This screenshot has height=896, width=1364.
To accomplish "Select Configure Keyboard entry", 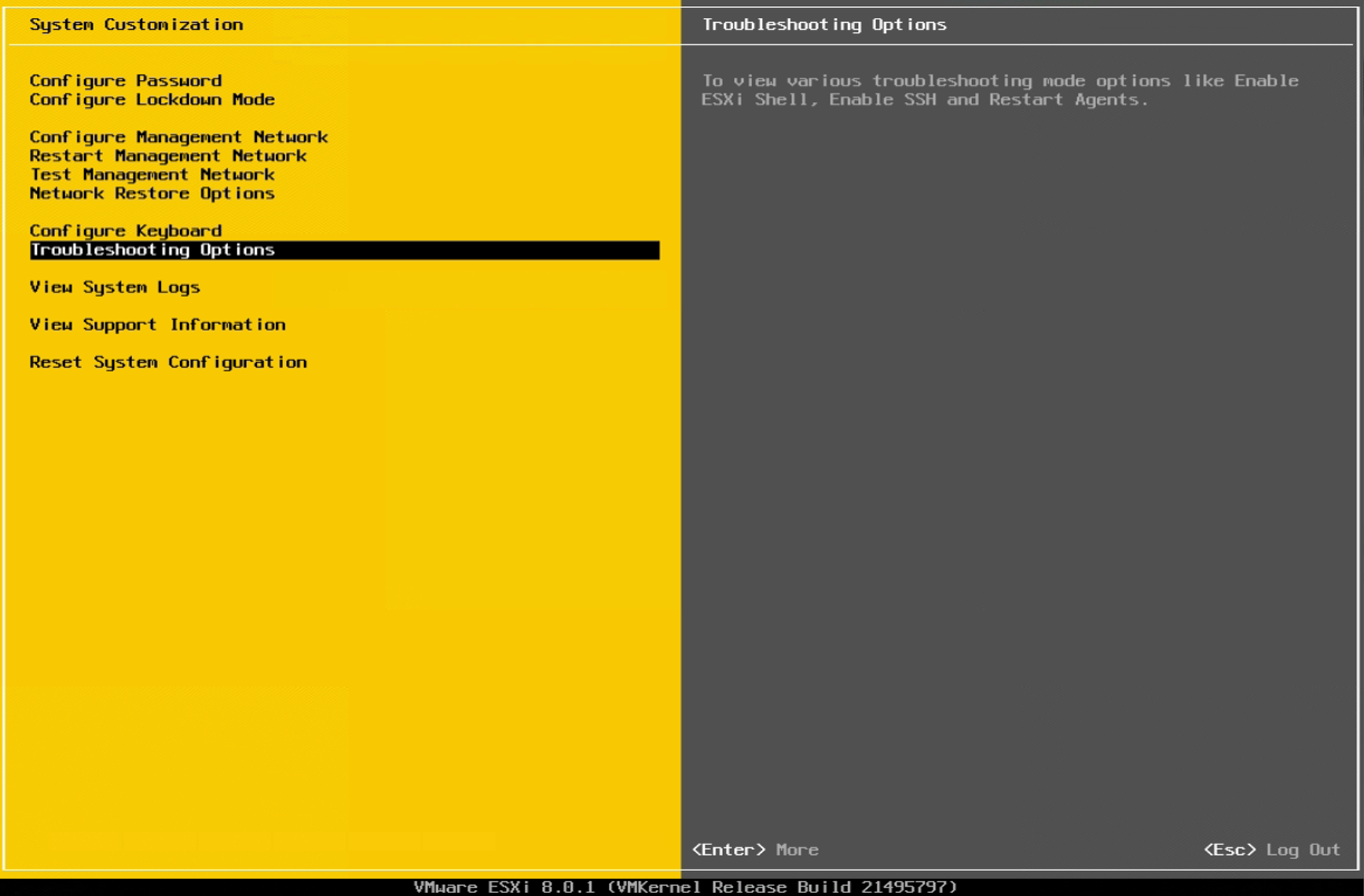I will [x=126, y=231].
